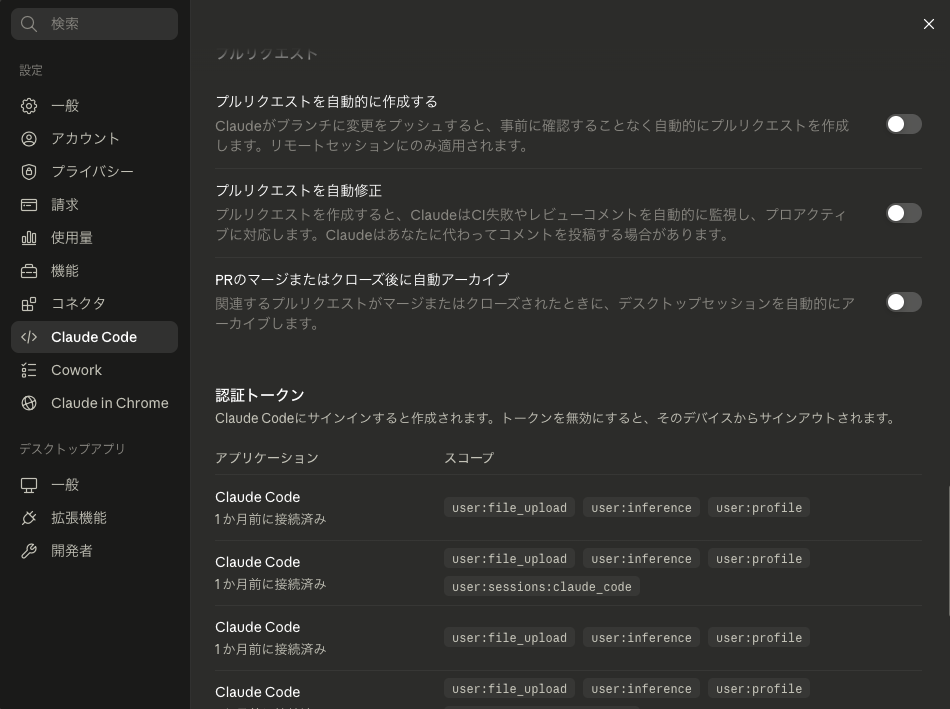
Task: Click the スコープ column header
Action: coord(469,458)
